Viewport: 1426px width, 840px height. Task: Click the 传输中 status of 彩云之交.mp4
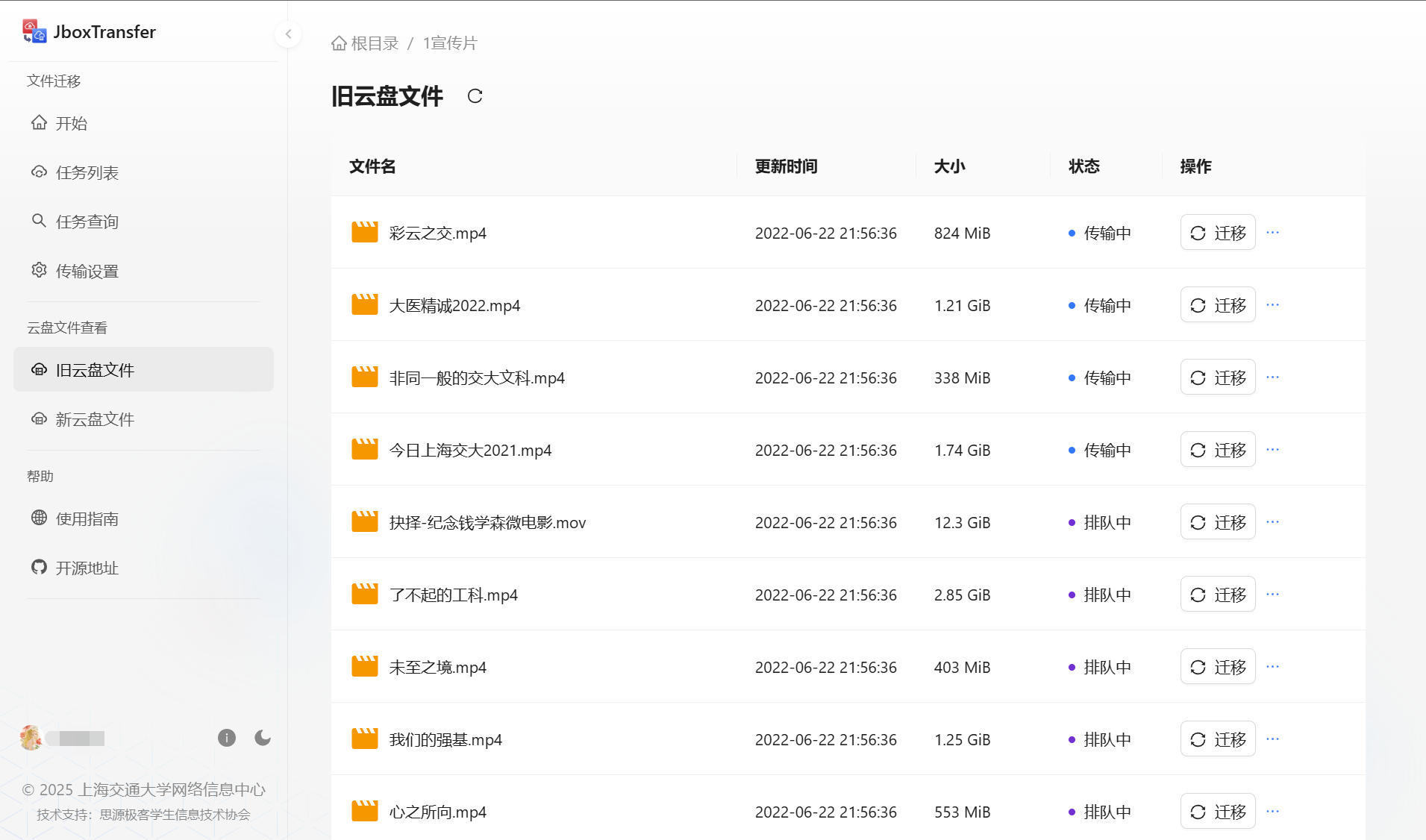[x=1100, y=233]
